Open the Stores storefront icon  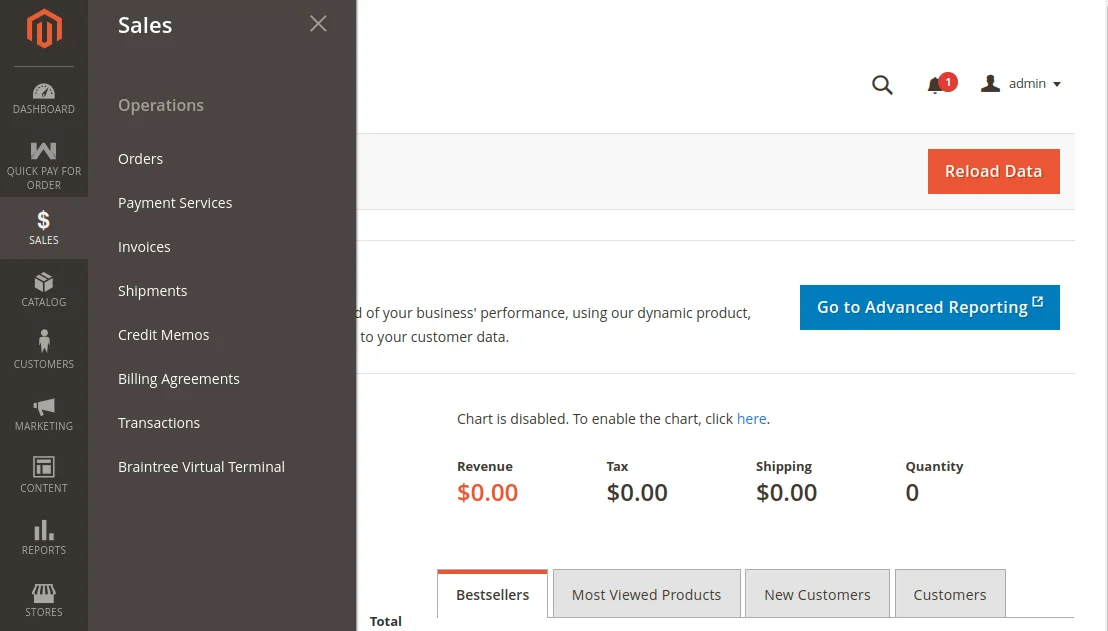pos(44,599)
